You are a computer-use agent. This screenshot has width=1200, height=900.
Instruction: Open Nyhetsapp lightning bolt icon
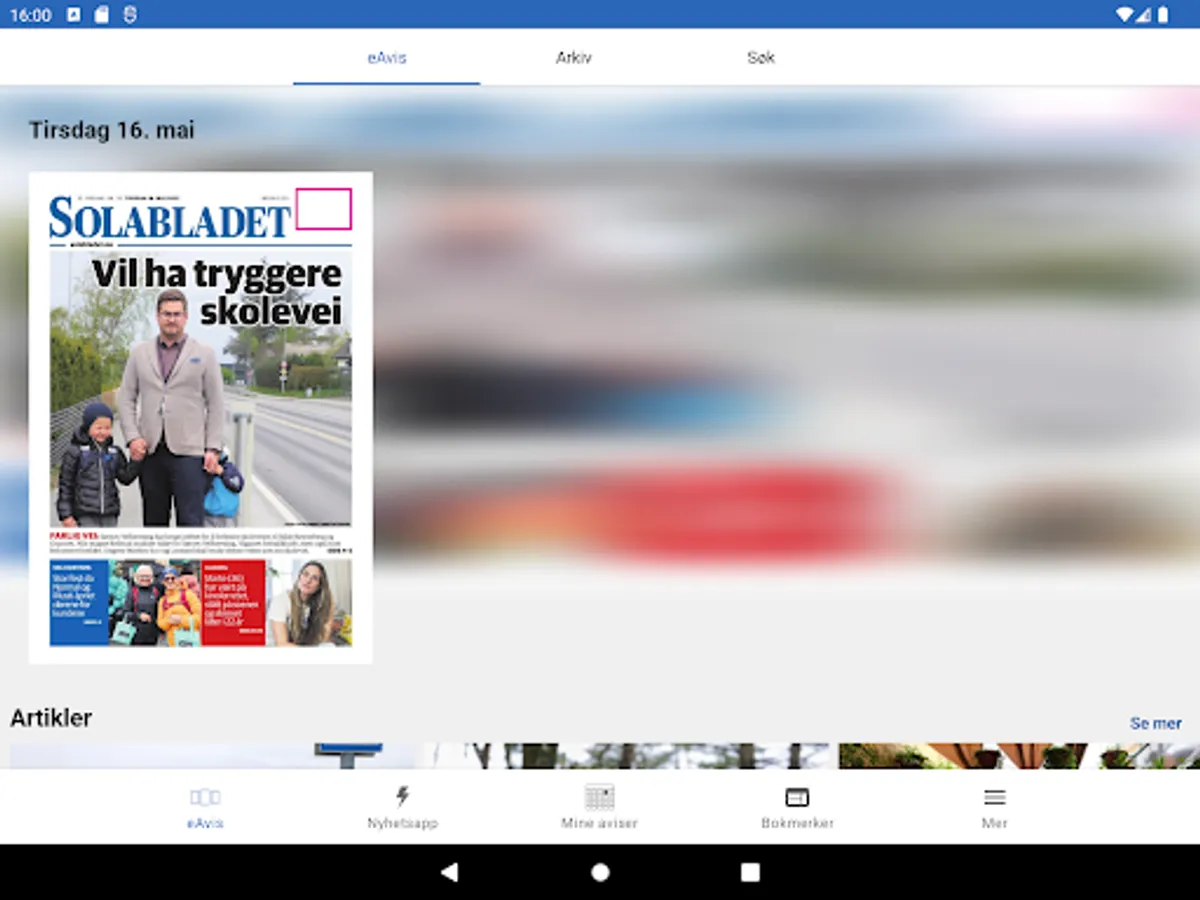click(402, 797)
